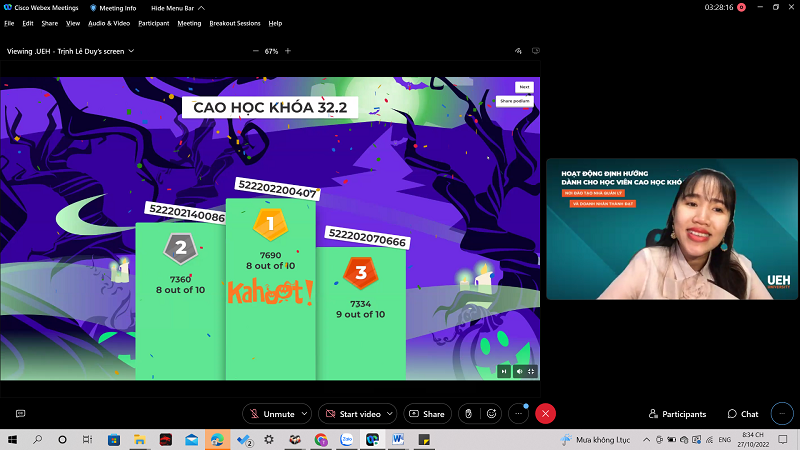The height and width of the screenshot is (450, 800).
Task: Open Microsoft Word in taskbar
Action: (x=398, y=440)
